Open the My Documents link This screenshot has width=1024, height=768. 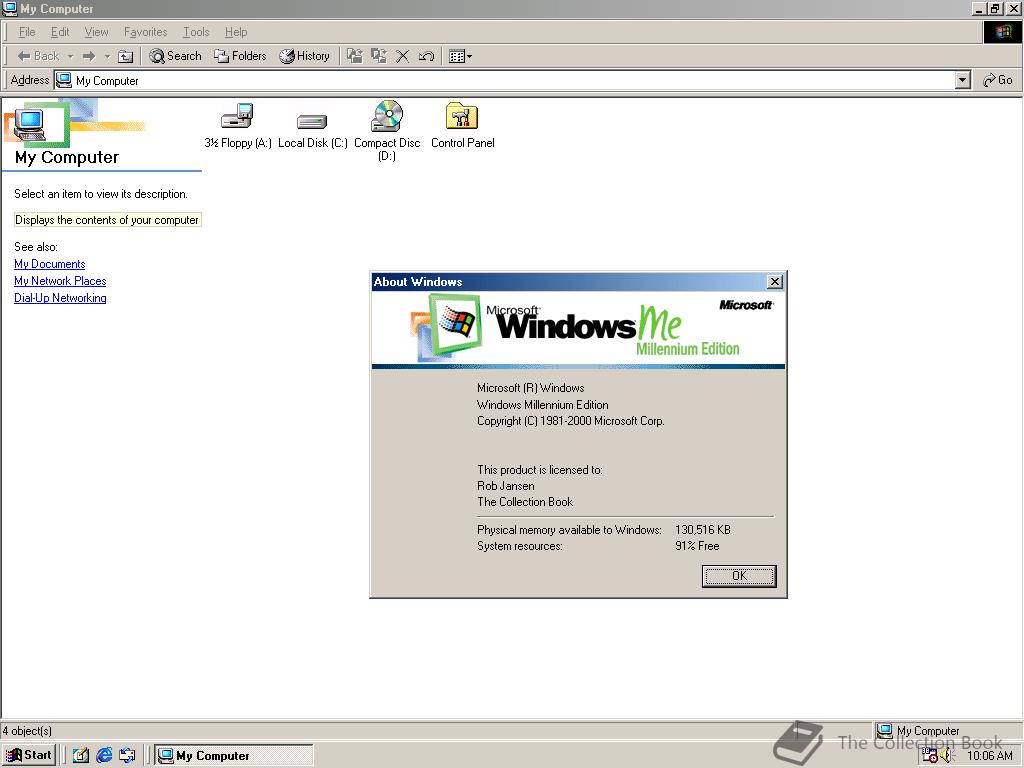[50, 264]
